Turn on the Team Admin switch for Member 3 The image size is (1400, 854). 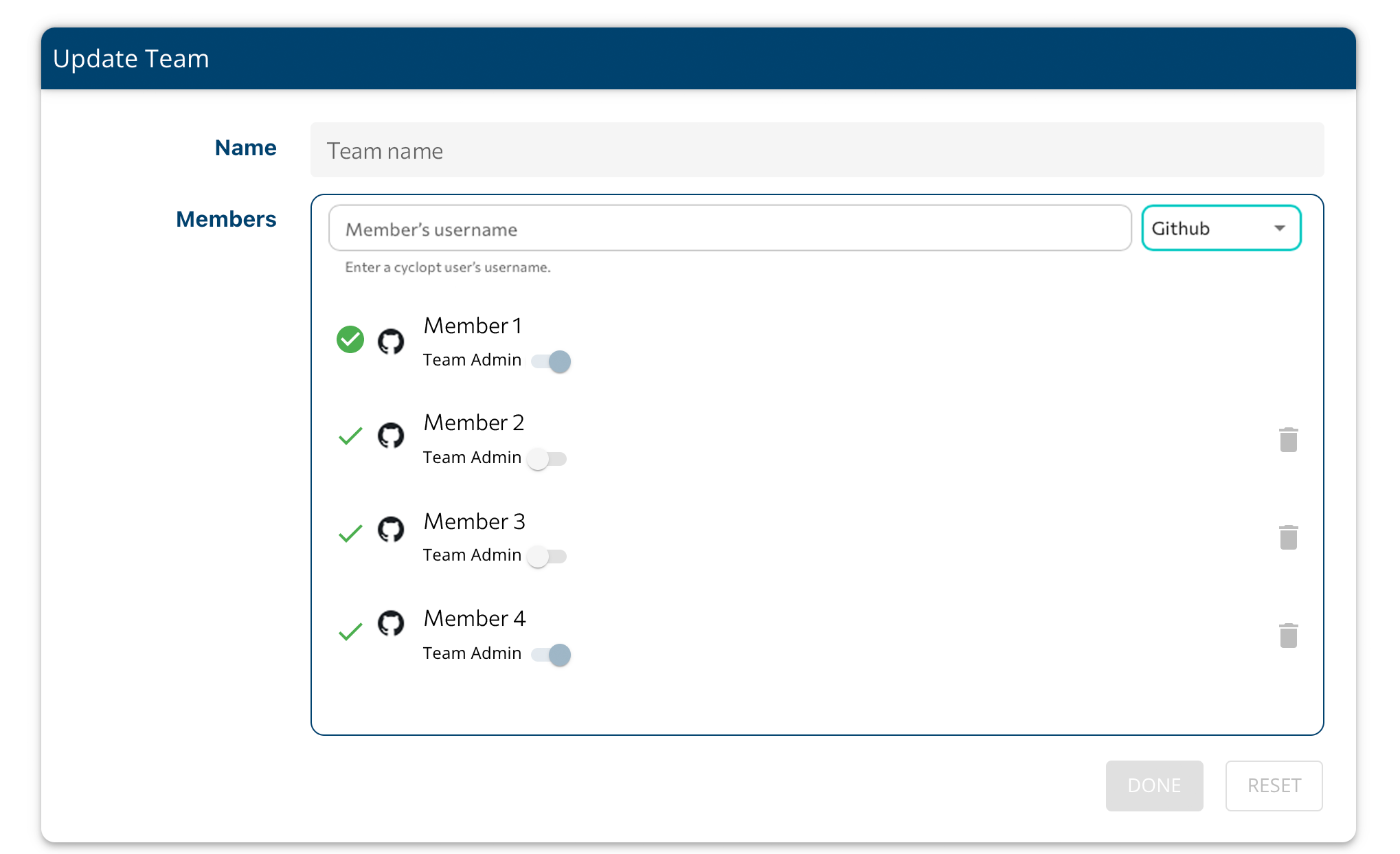547,557
